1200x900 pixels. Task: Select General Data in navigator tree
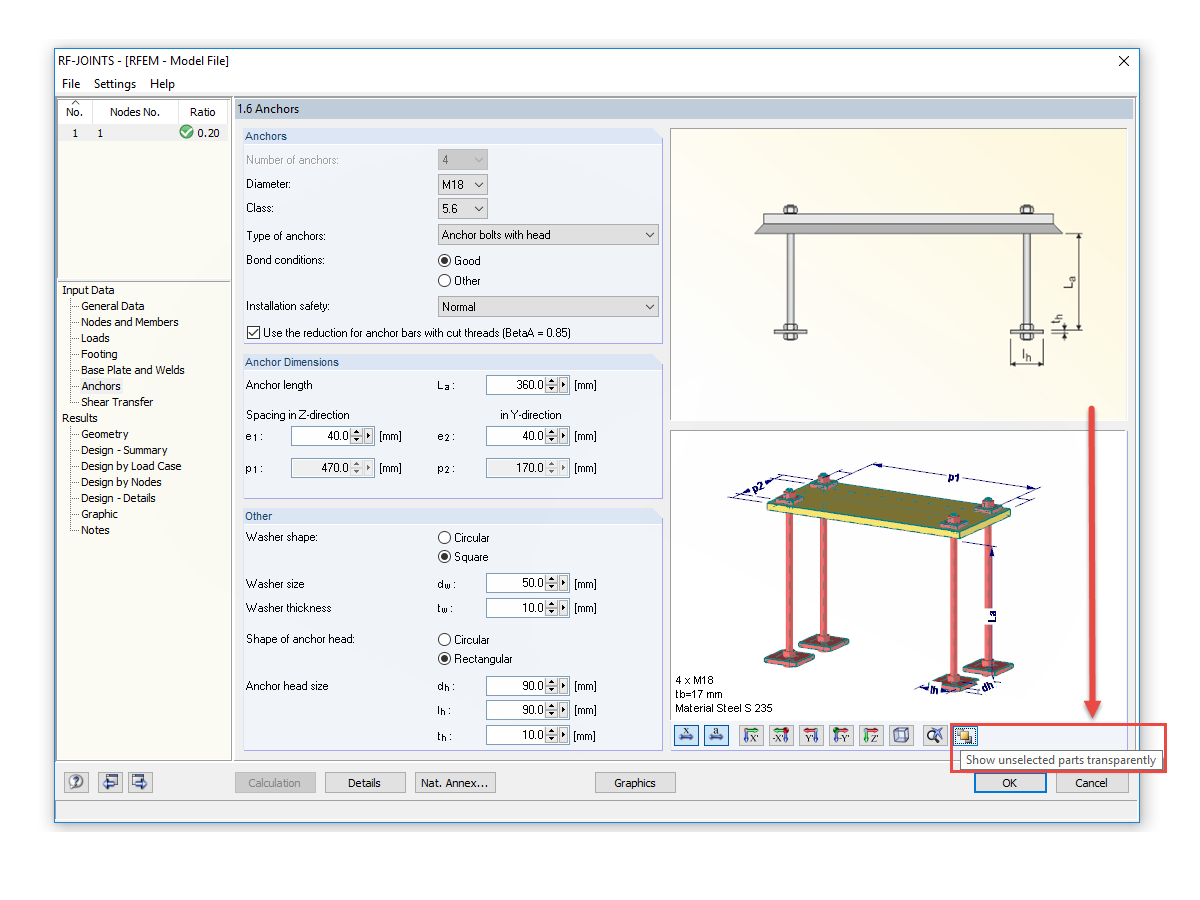pos(113,306)
